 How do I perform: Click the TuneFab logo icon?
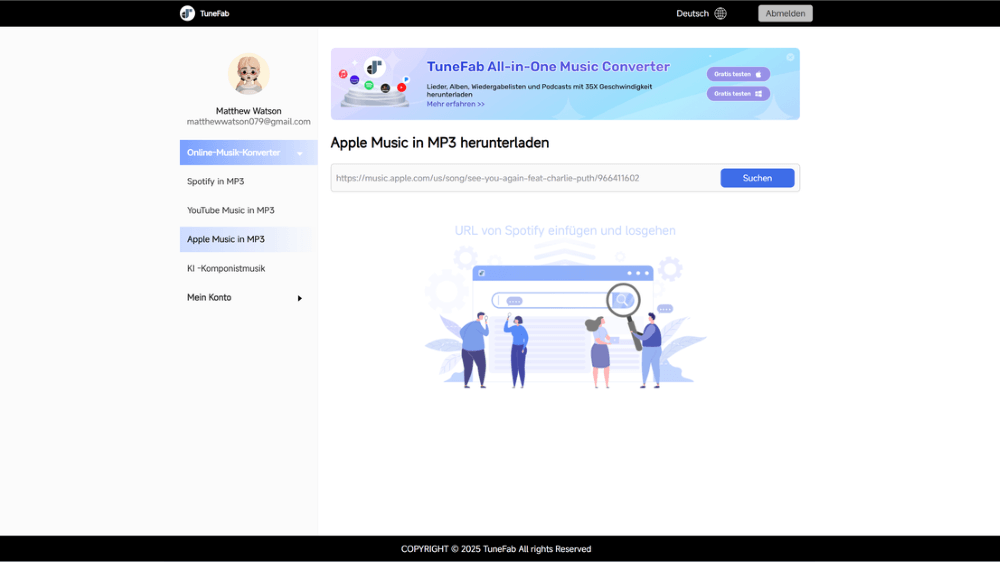(x=187, y=13)
